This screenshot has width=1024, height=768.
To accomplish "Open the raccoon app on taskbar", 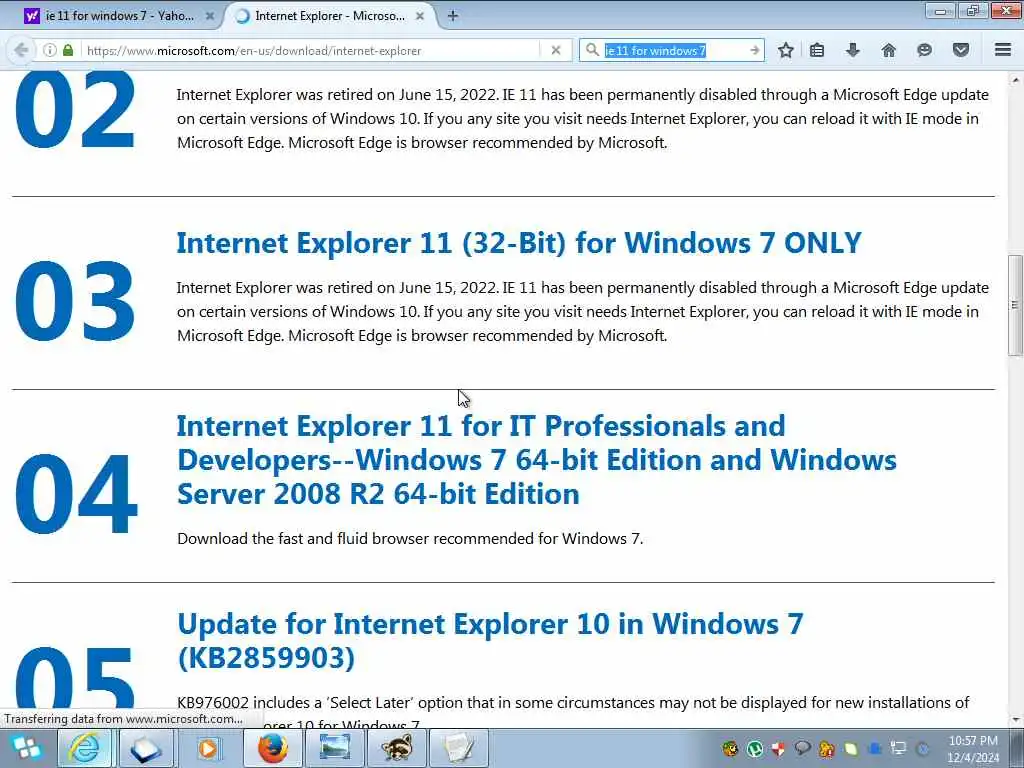I will pos(396,748).
